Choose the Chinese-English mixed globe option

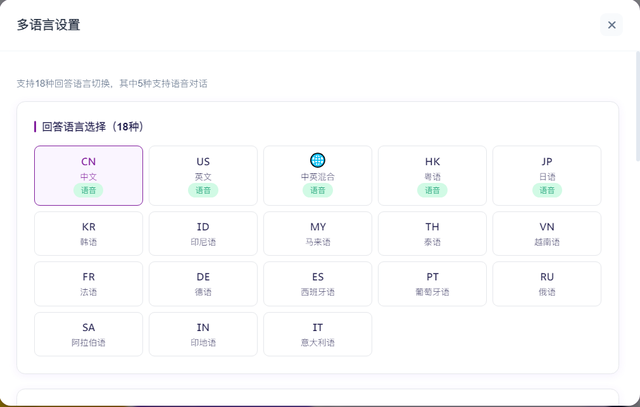click(318, 176)
